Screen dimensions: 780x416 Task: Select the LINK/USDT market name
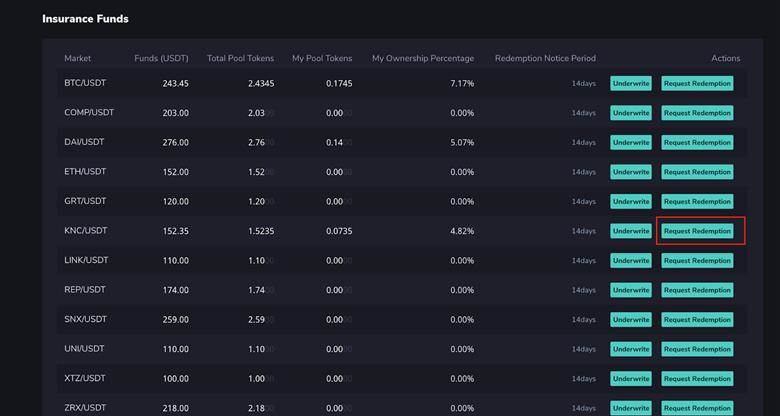tap(87, 260)
